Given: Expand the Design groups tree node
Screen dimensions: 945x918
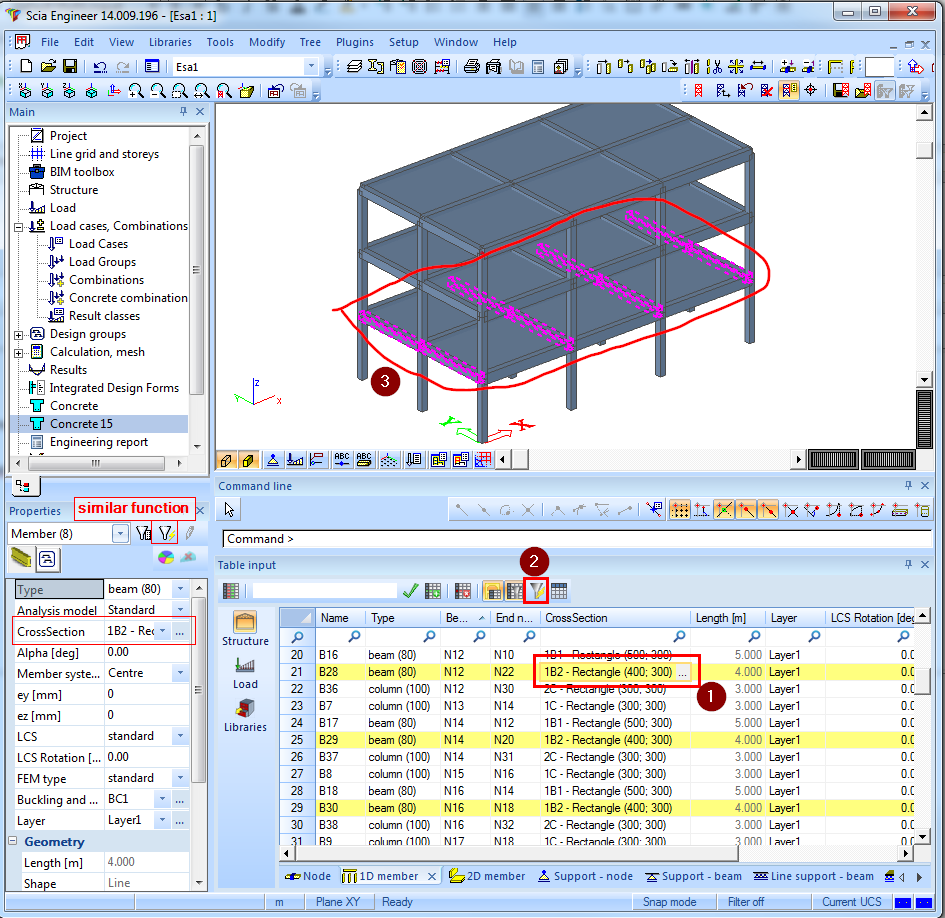Looking at the screenshot, I should point(19,334).
